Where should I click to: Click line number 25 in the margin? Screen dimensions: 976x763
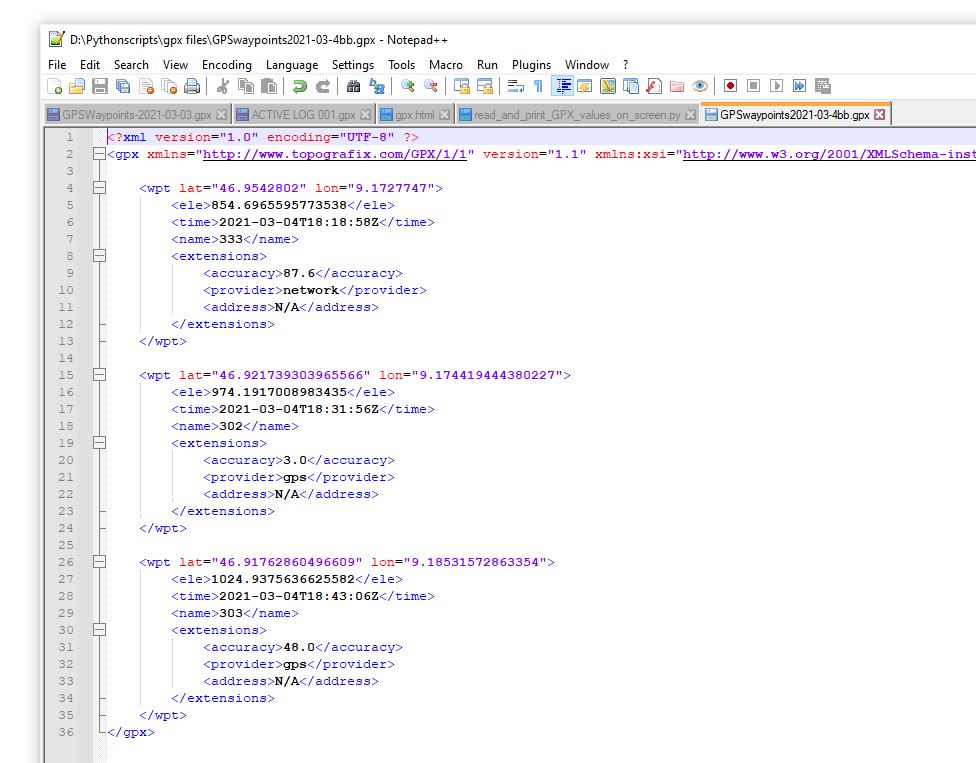click(66, 545)
